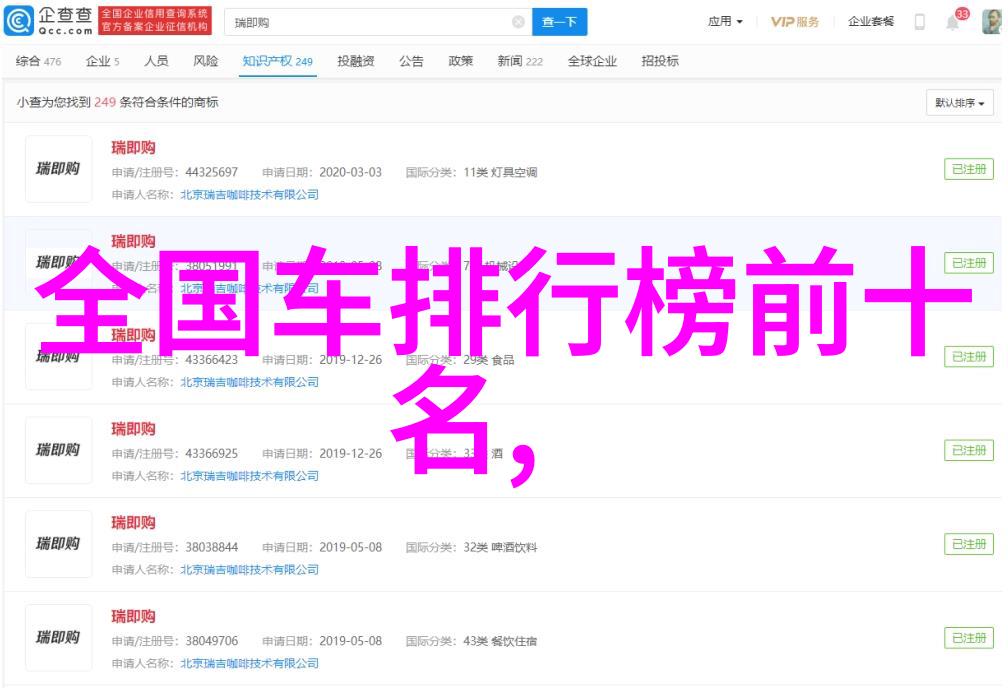
Task: Click class text 43类 餐饮住宿
Action: pyautogui.click(x=500, y=642)
